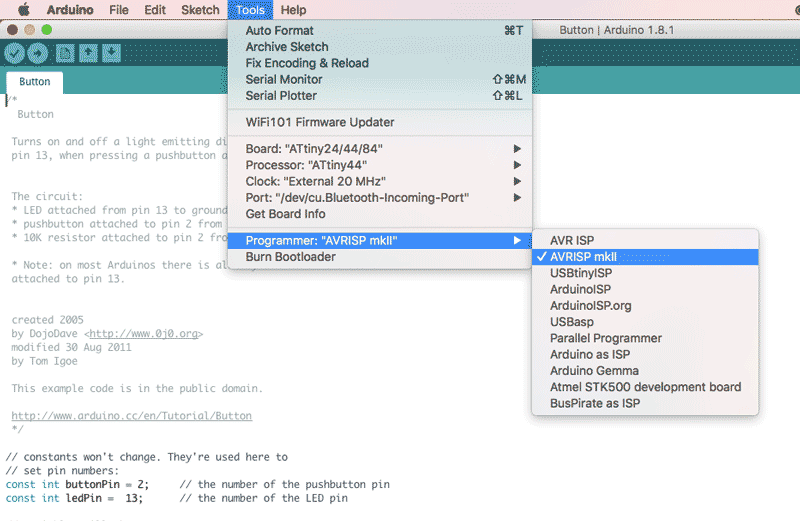Click the Upload arrow toolbar icon
Viewport: 800px width, 521px height.
coord(37,53)
